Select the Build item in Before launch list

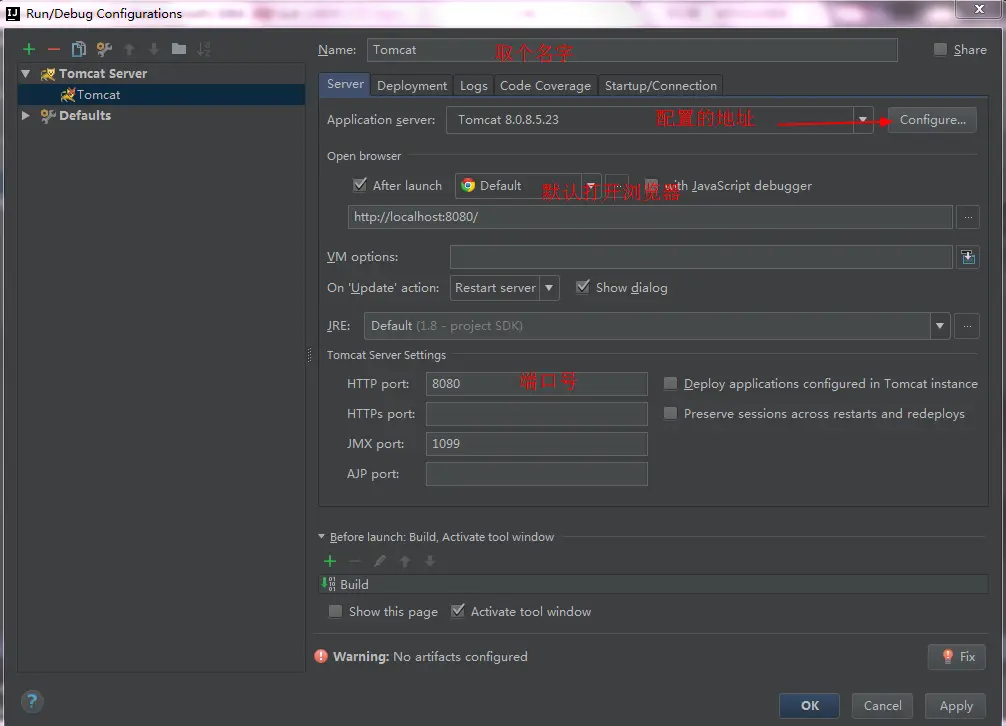pos(653,584)
